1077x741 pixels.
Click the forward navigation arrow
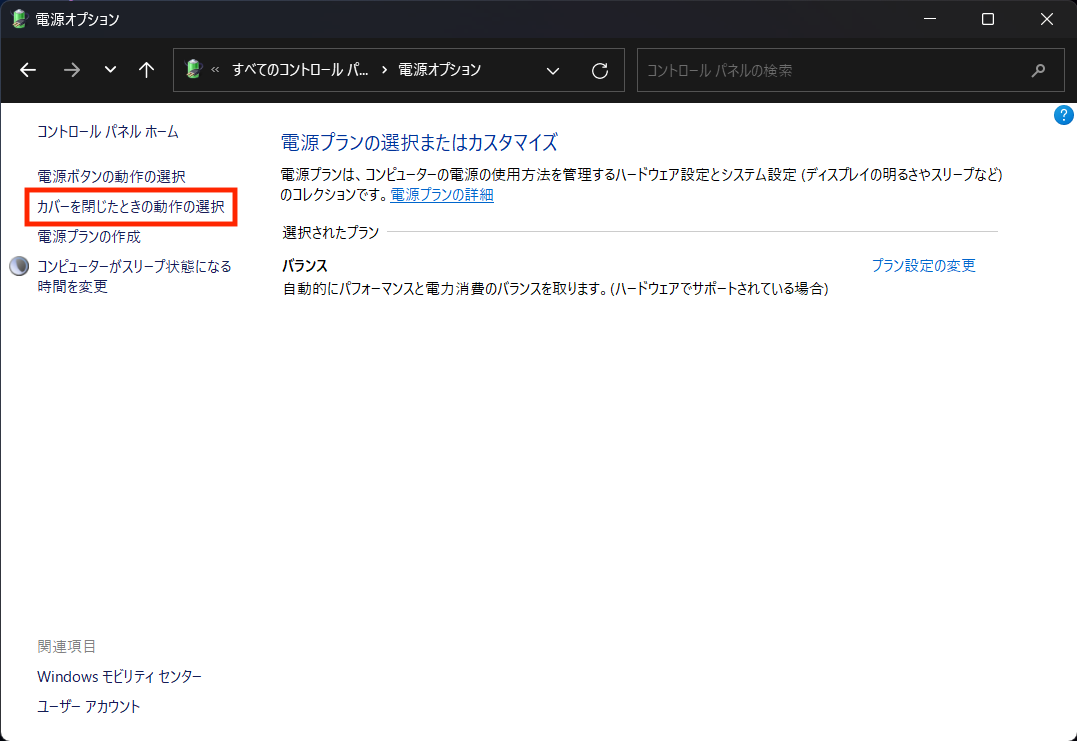click(71, 70)
